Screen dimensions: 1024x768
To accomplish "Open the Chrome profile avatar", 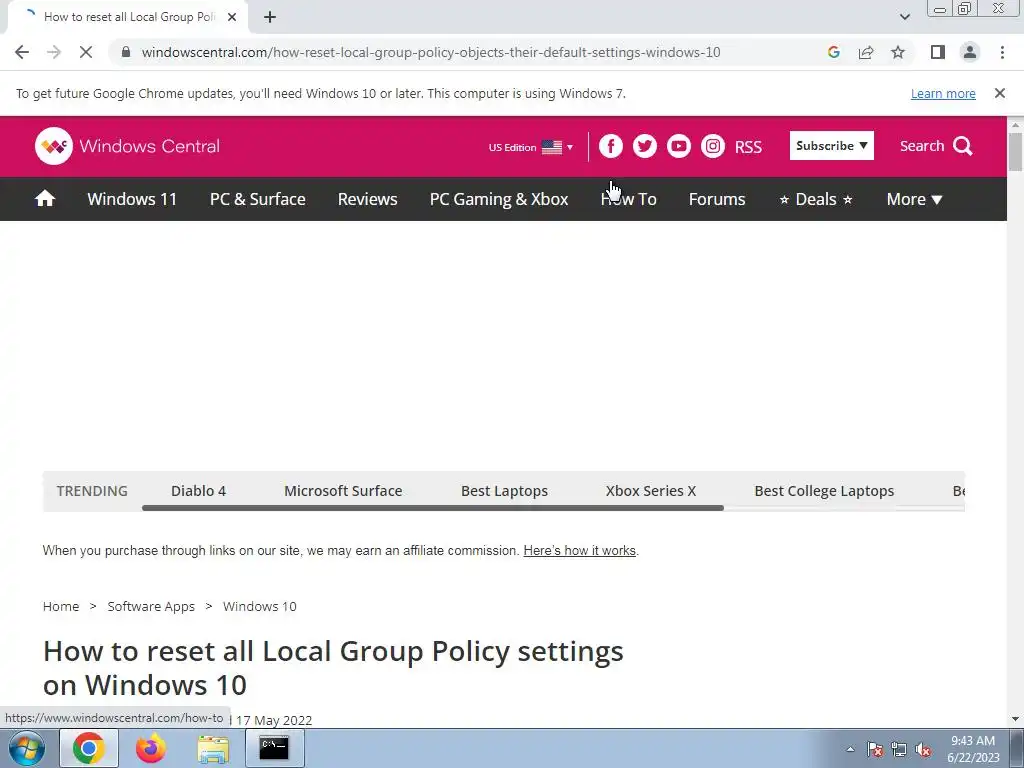I will (970, 52).
